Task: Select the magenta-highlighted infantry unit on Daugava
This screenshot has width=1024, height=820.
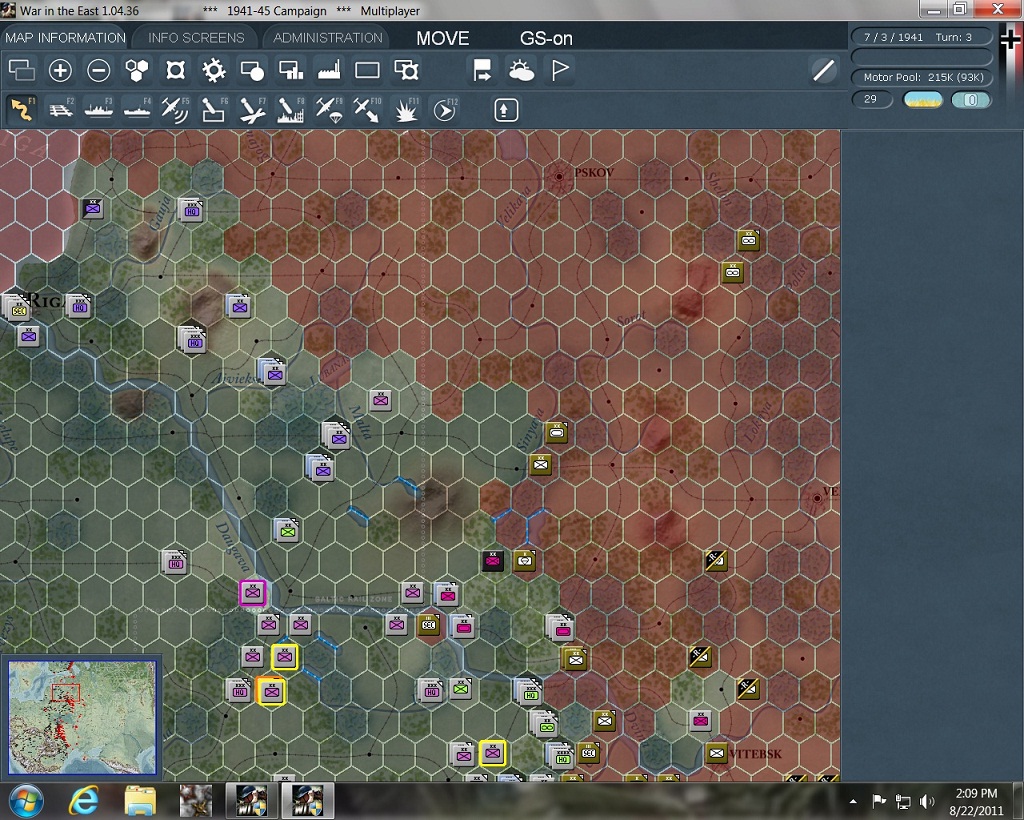Action: tap(253, 593)
